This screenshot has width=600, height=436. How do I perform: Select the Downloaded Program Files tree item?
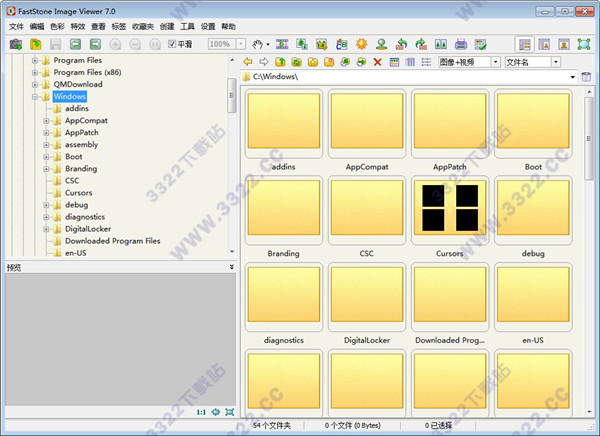pos(112,241)
